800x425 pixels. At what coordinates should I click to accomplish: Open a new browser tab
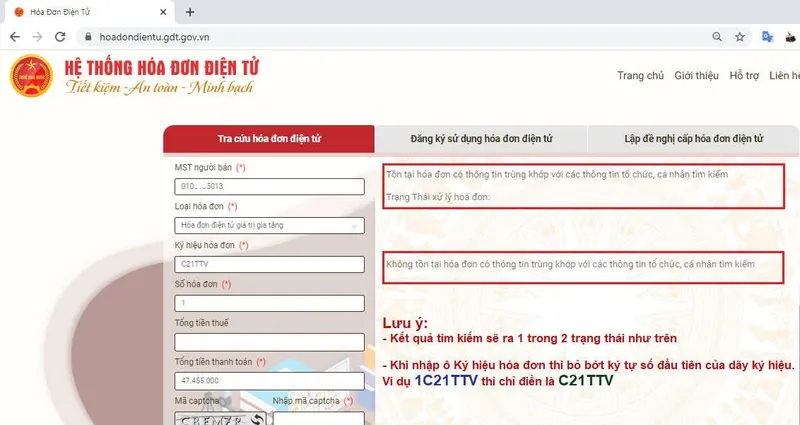pyautogui.click(x=190, y=12)
